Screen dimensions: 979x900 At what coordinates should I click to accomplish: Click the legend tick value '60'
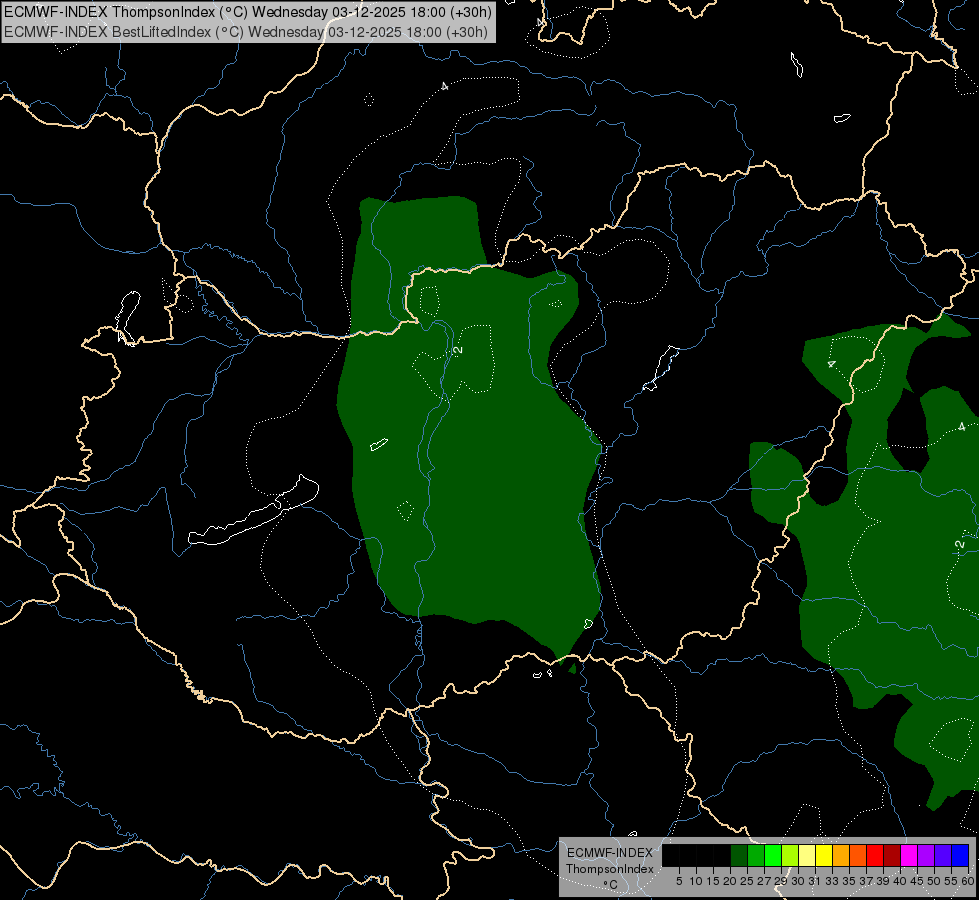968,881
